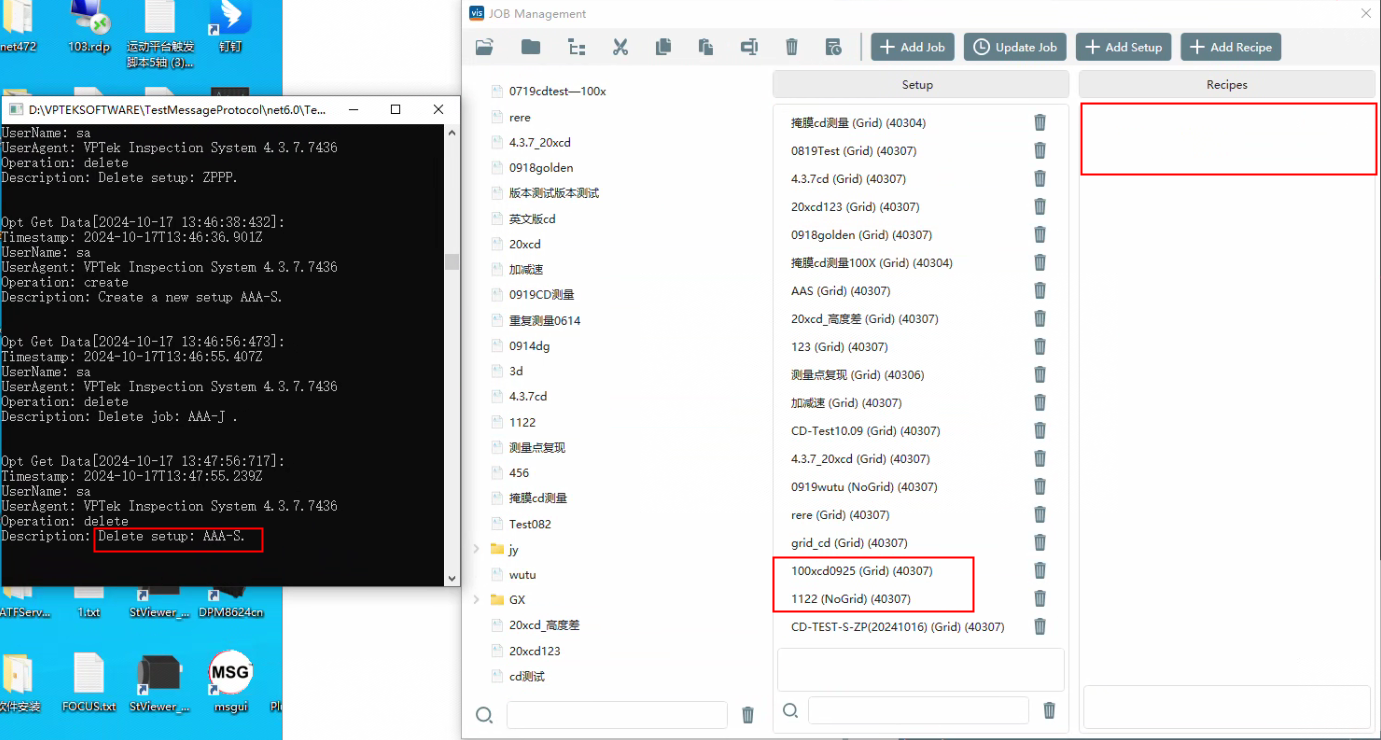Expand the GX folder
The height and width of the screenshot is (740, 1381).
tap(477, 600)
